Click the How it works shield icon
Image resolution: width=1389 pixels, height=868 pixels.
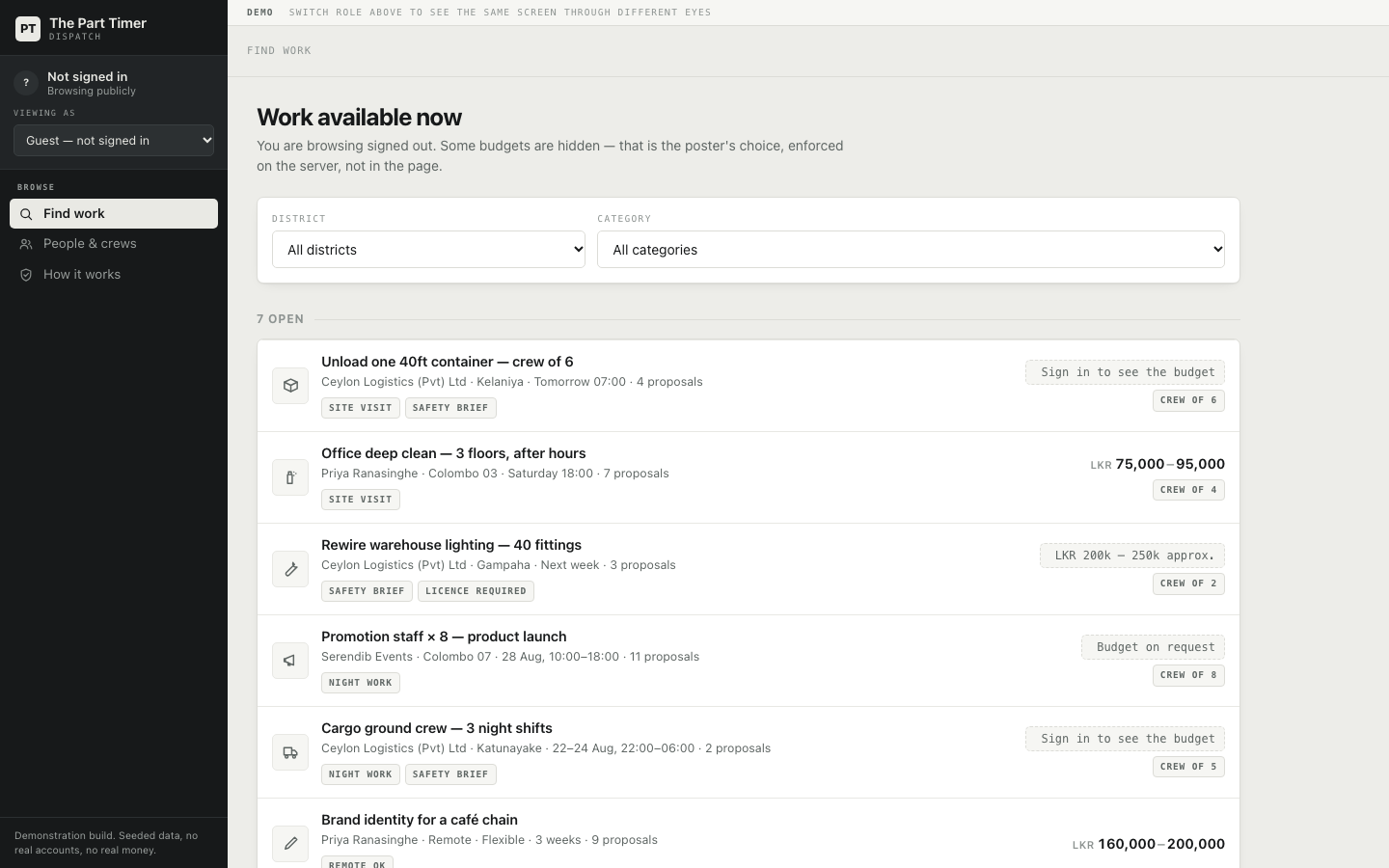coord(26,275)
